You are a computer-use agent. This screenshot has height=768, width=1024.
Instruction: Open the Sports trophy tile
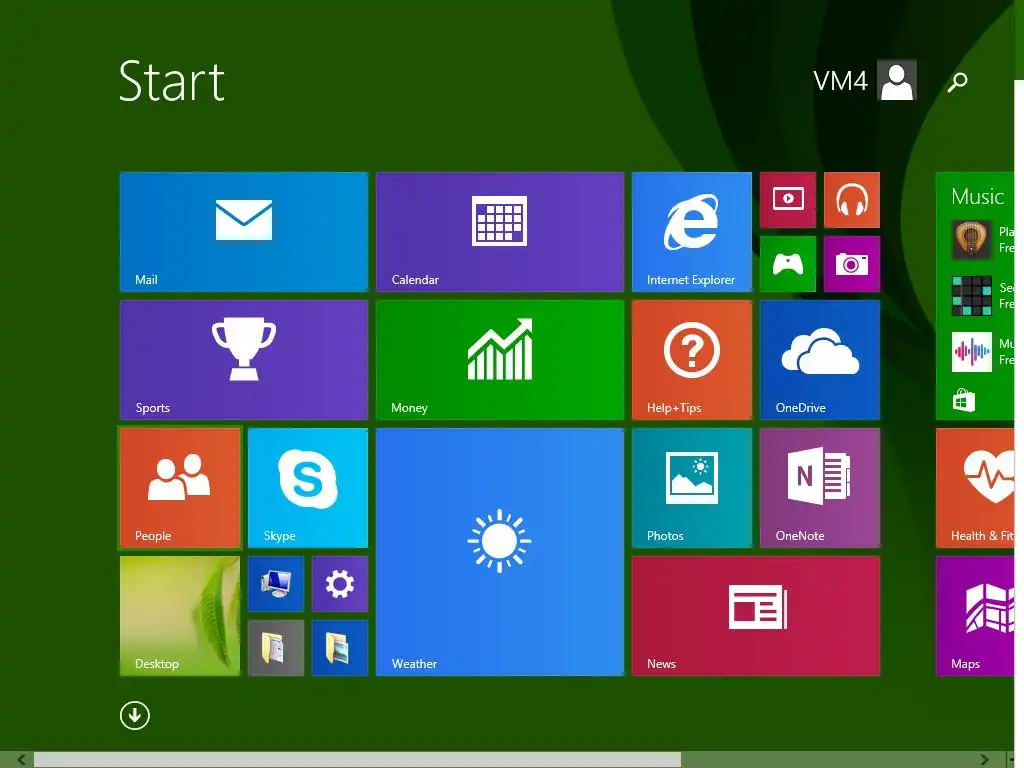[244, 360]
